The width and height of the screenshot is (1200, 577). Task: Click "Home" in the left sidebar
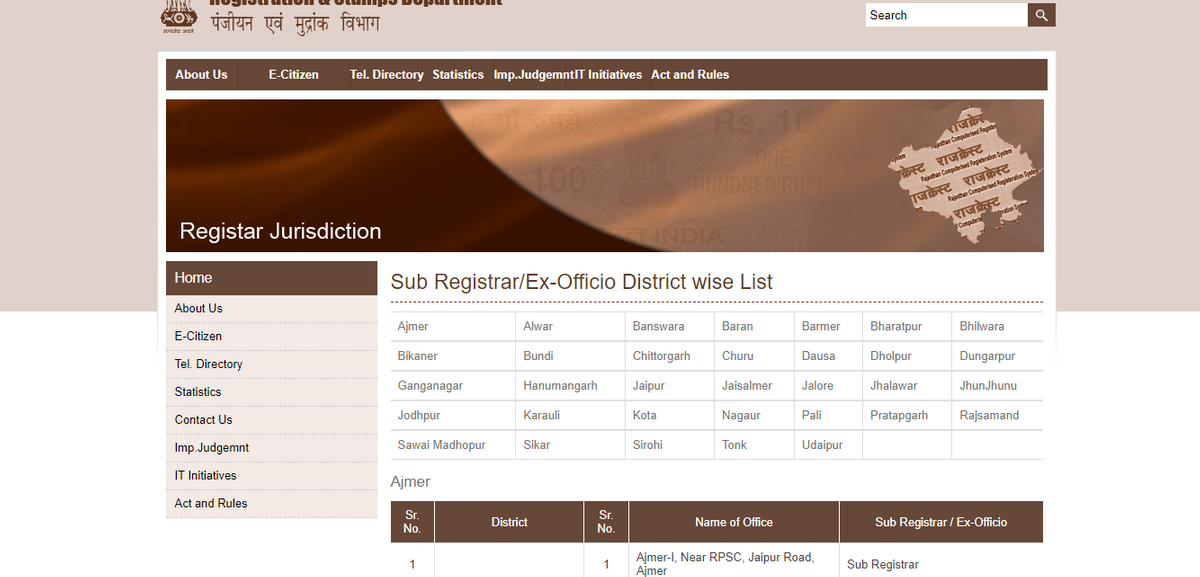[193, 278]
